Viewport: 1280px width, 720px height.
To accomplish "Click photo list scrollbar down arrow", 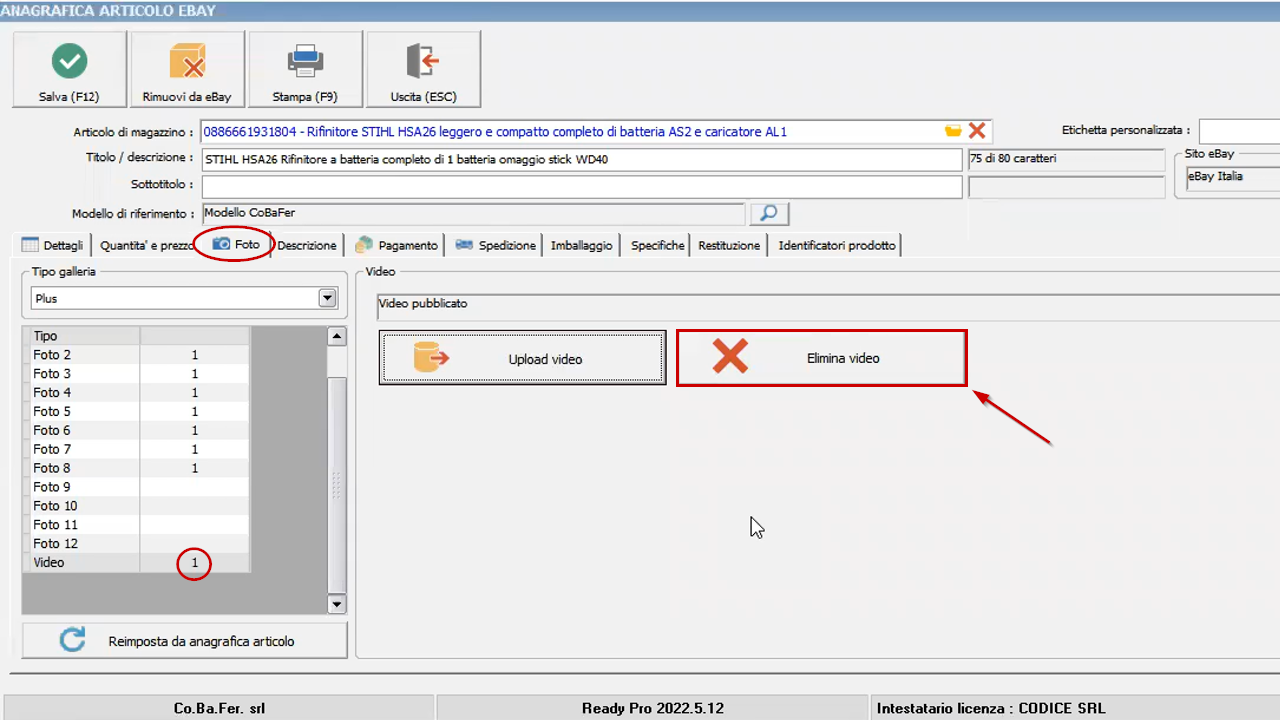I will point(337,604).
